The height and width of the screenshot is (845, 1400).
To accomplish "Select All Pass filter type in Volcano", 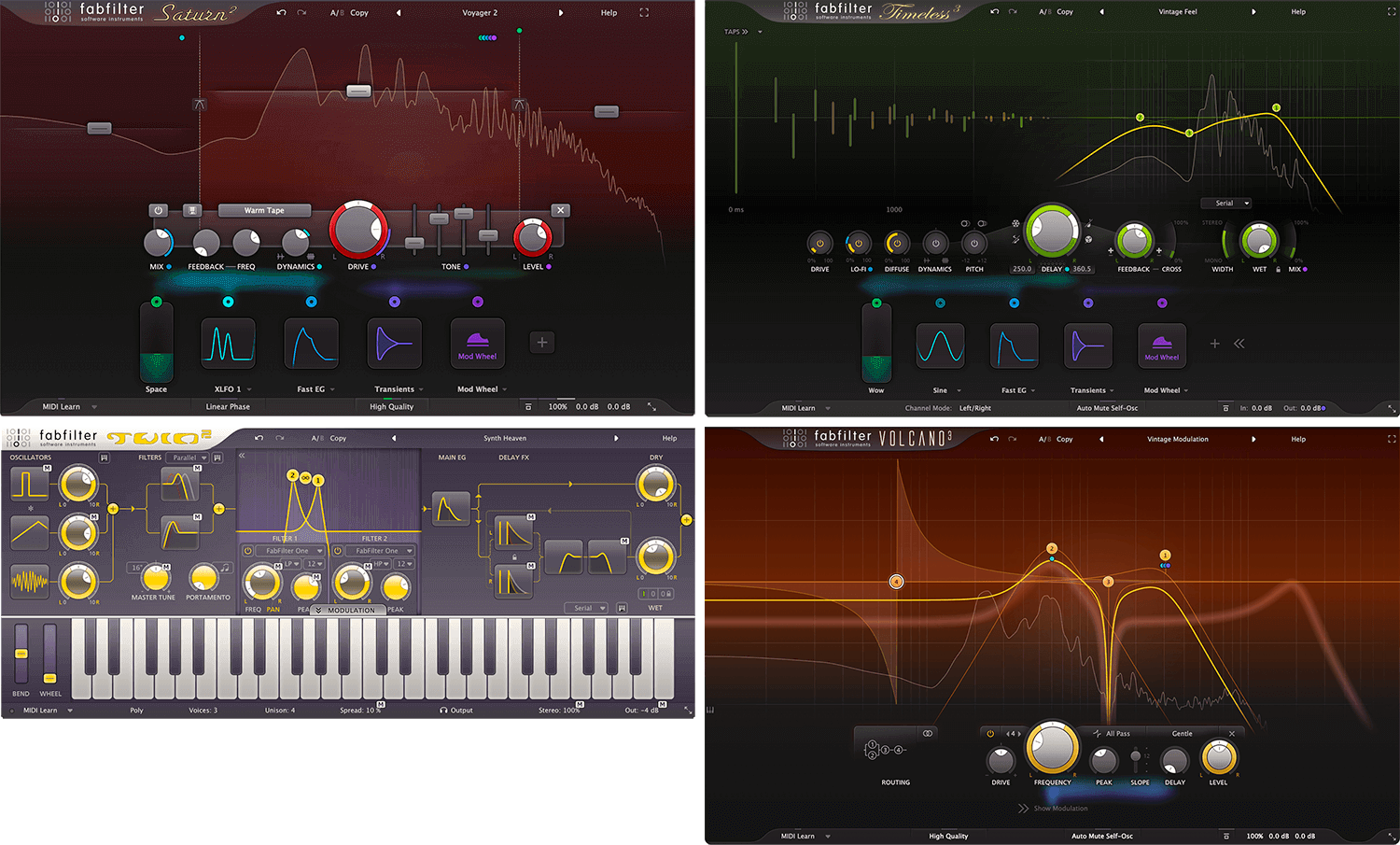I will (1111, 734).
